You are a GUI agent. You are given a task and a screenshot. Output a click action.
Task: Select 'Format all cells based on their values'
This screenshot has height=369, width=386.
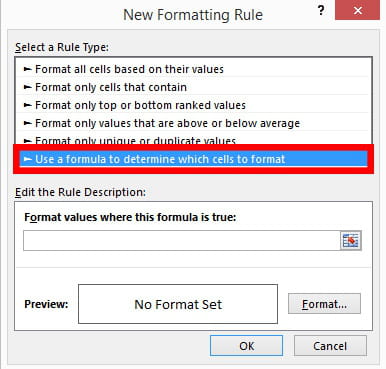(193, 69)
